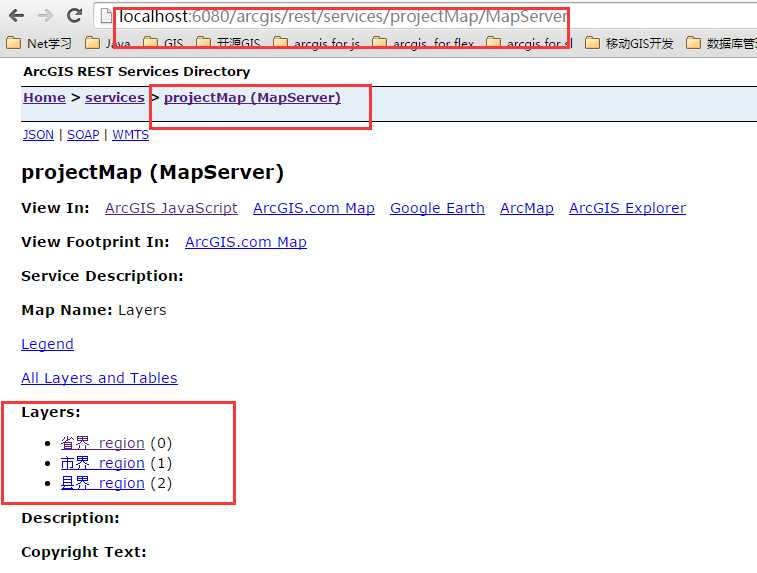Image resolution: width=757 pixels, height=573 pixels.
Task: Open the service in Google Earth
Action: click(x=437, y=208)
